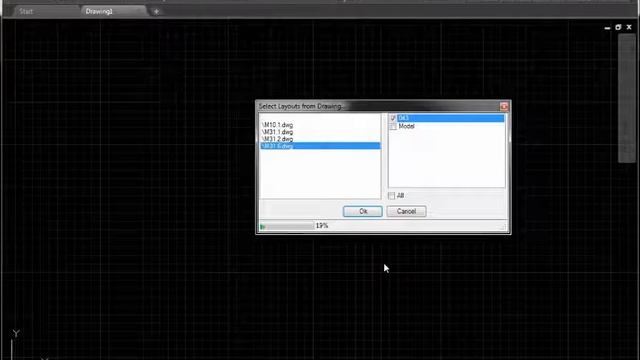The image size is (640, 360).
Task: Check the Model layout checkbox
Action: pos(393,127)
